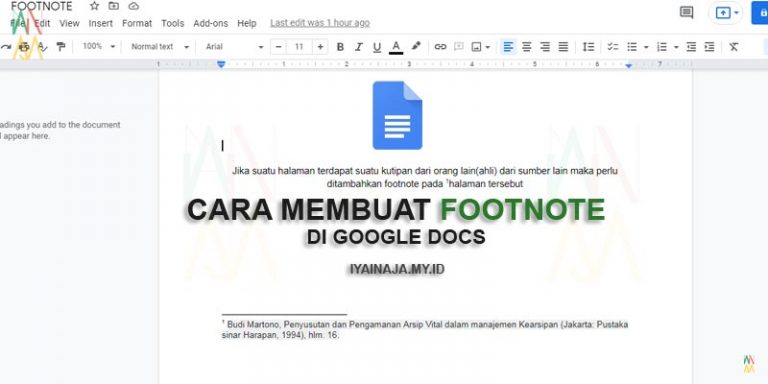The image size is (768, 384).
Task: Expand the insert image options arrow
Action: (x=487, y=47)
